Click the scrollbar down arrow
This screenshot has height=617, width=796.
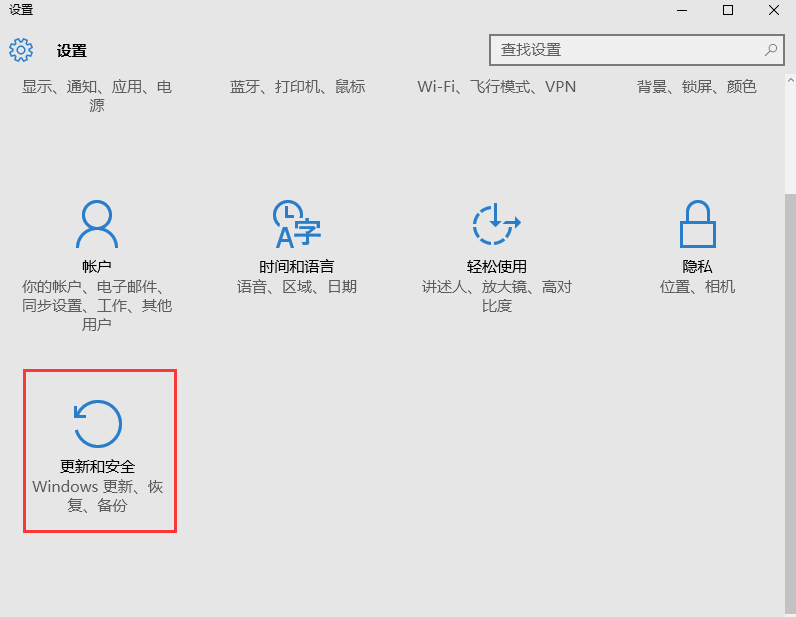[x=789, y=608]
